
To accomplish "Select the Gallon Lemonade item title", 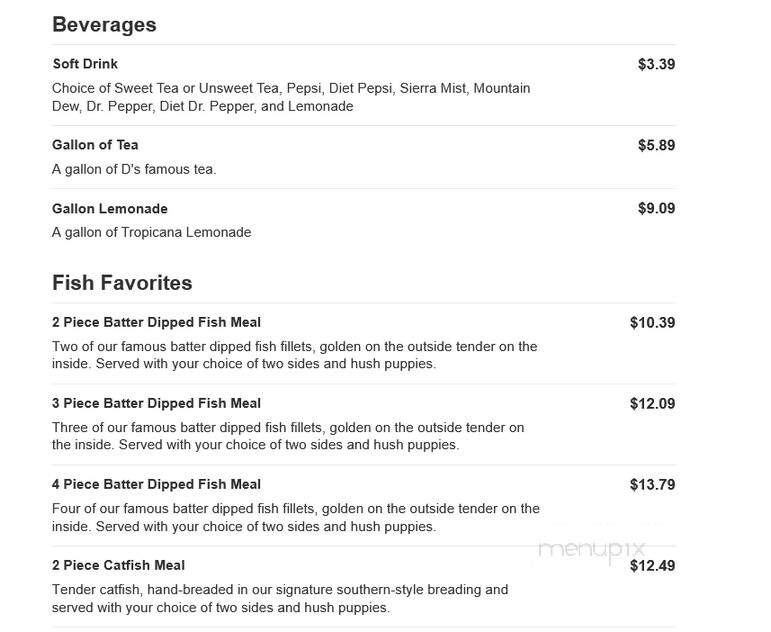I will [110, 209].
